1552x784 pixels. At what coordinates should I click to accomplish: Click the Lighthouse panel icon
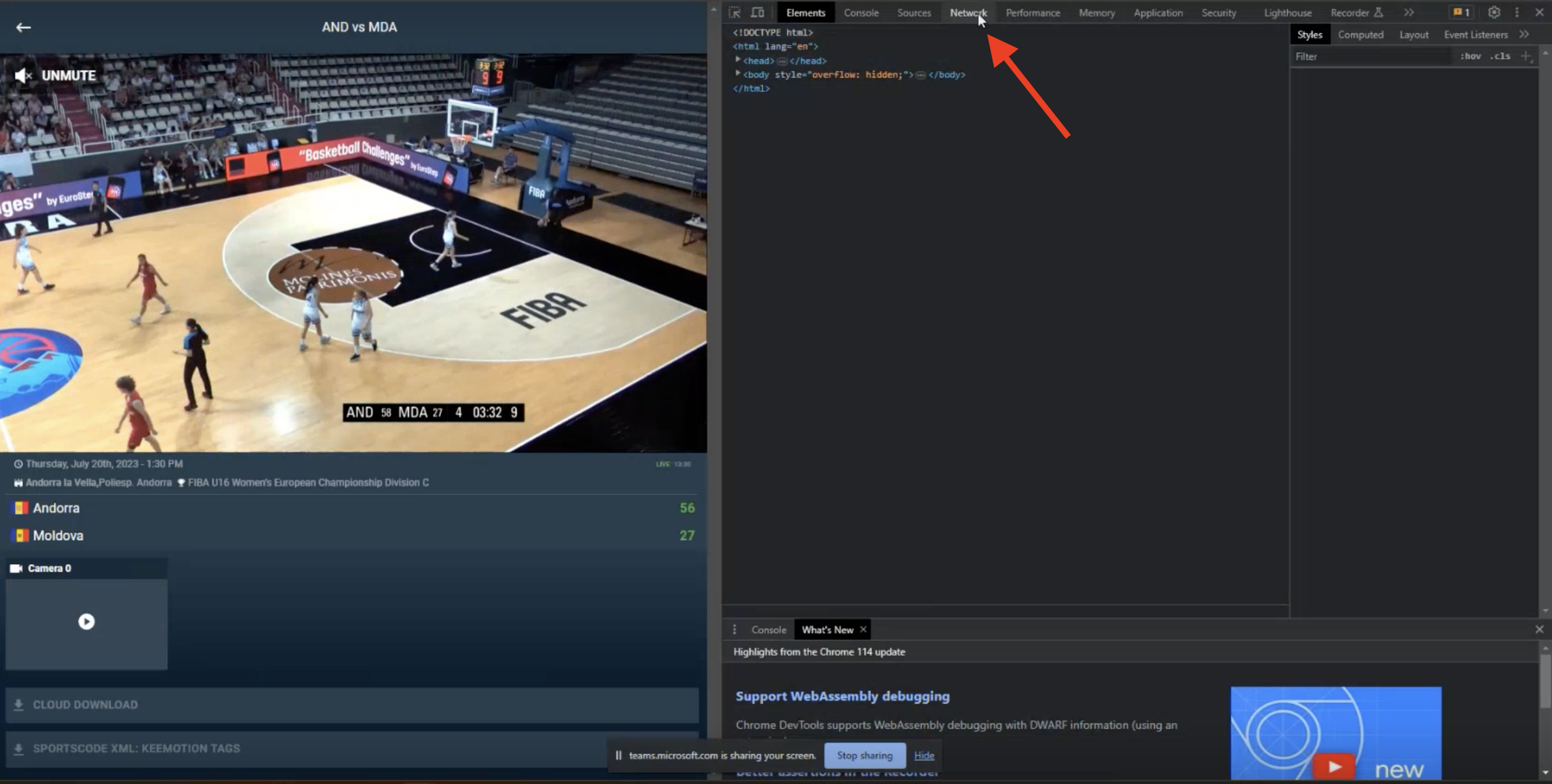click(1287, 12)
